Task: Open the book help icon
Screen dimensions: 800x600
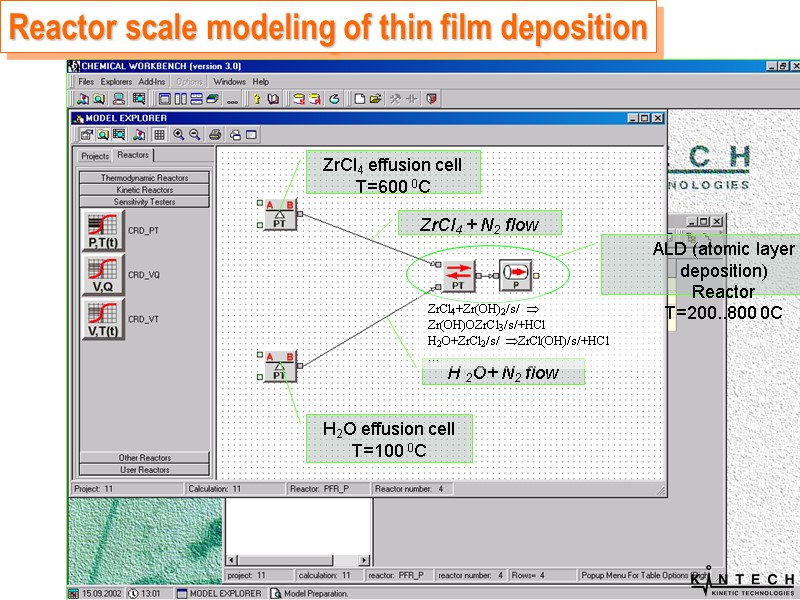Action: coord(273,99)
